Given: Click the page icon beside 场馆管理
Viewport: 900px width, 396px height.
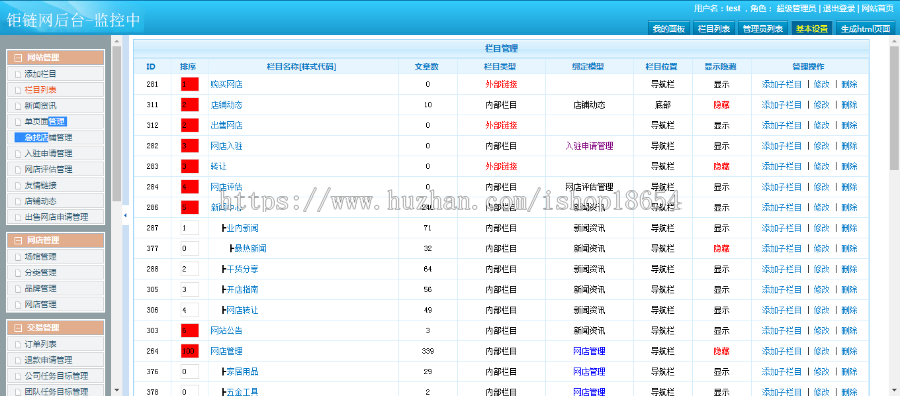Looking at the screenshot, I should (18, 257).
